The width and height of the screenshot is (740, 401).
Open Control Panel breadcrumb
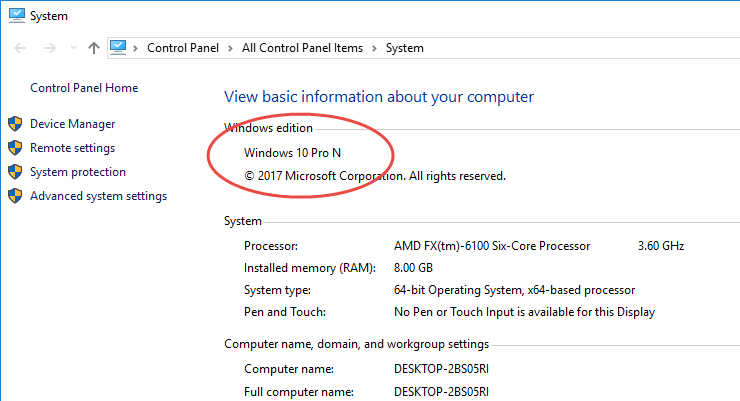point(183,48)
